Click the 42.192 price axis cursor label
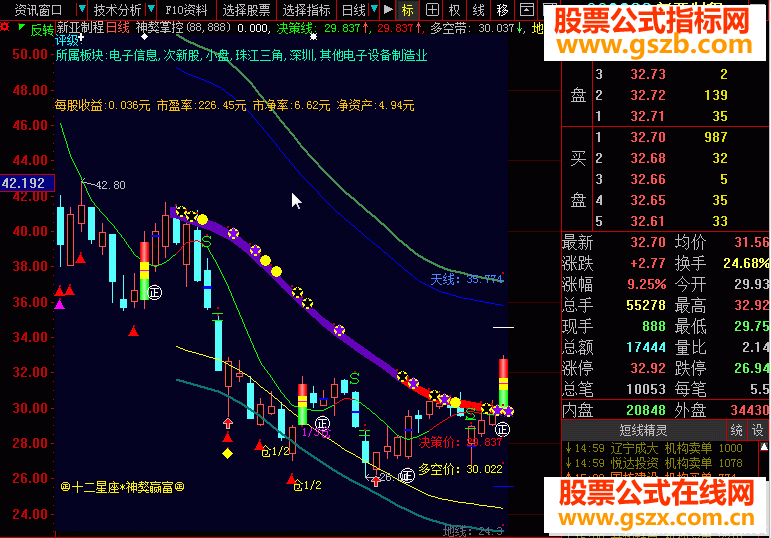771x538 pixels. 27,183
